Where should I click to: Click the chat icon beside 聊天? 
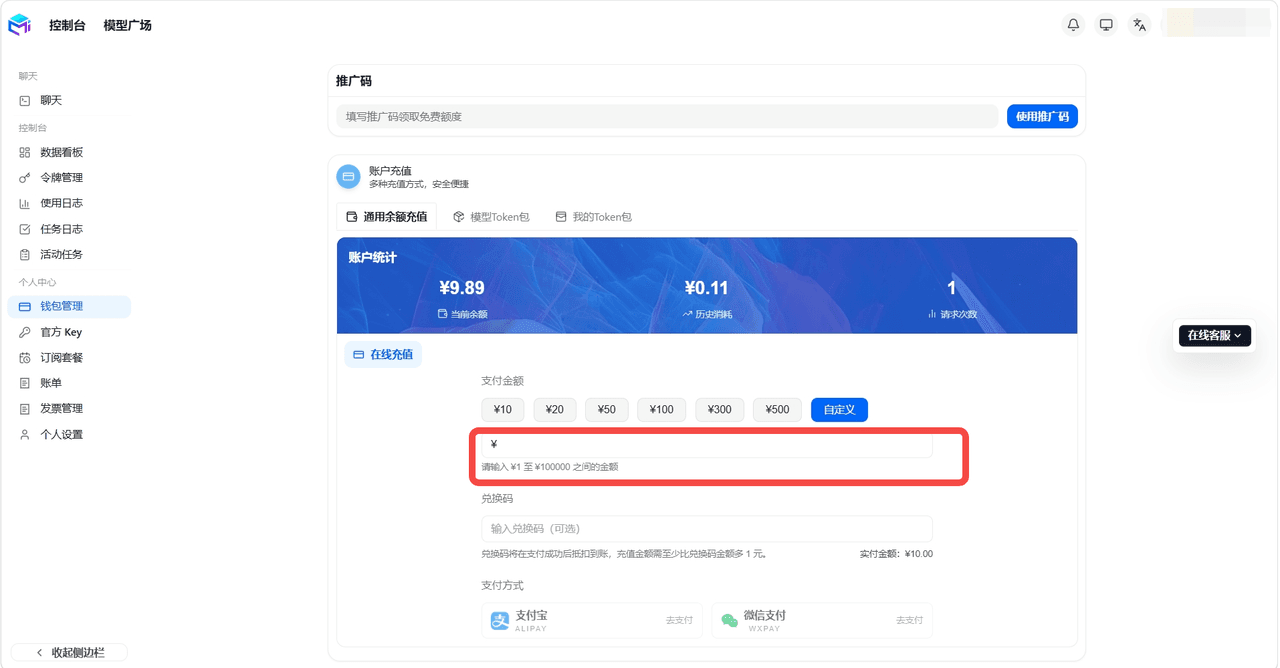(x=25, y=101)
